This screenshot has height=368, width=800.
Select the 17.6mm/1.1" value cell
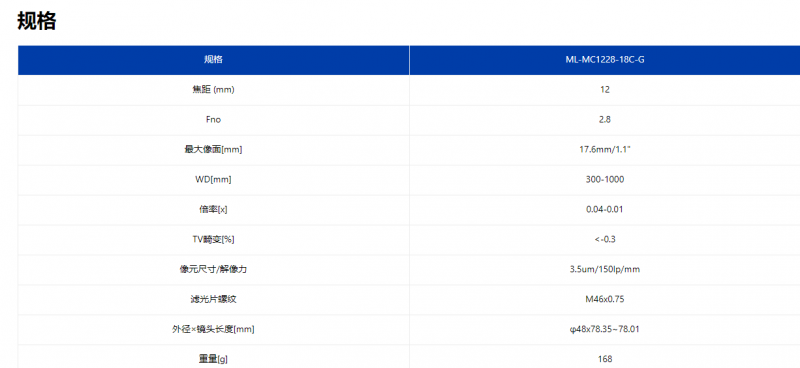coord(605,150)
